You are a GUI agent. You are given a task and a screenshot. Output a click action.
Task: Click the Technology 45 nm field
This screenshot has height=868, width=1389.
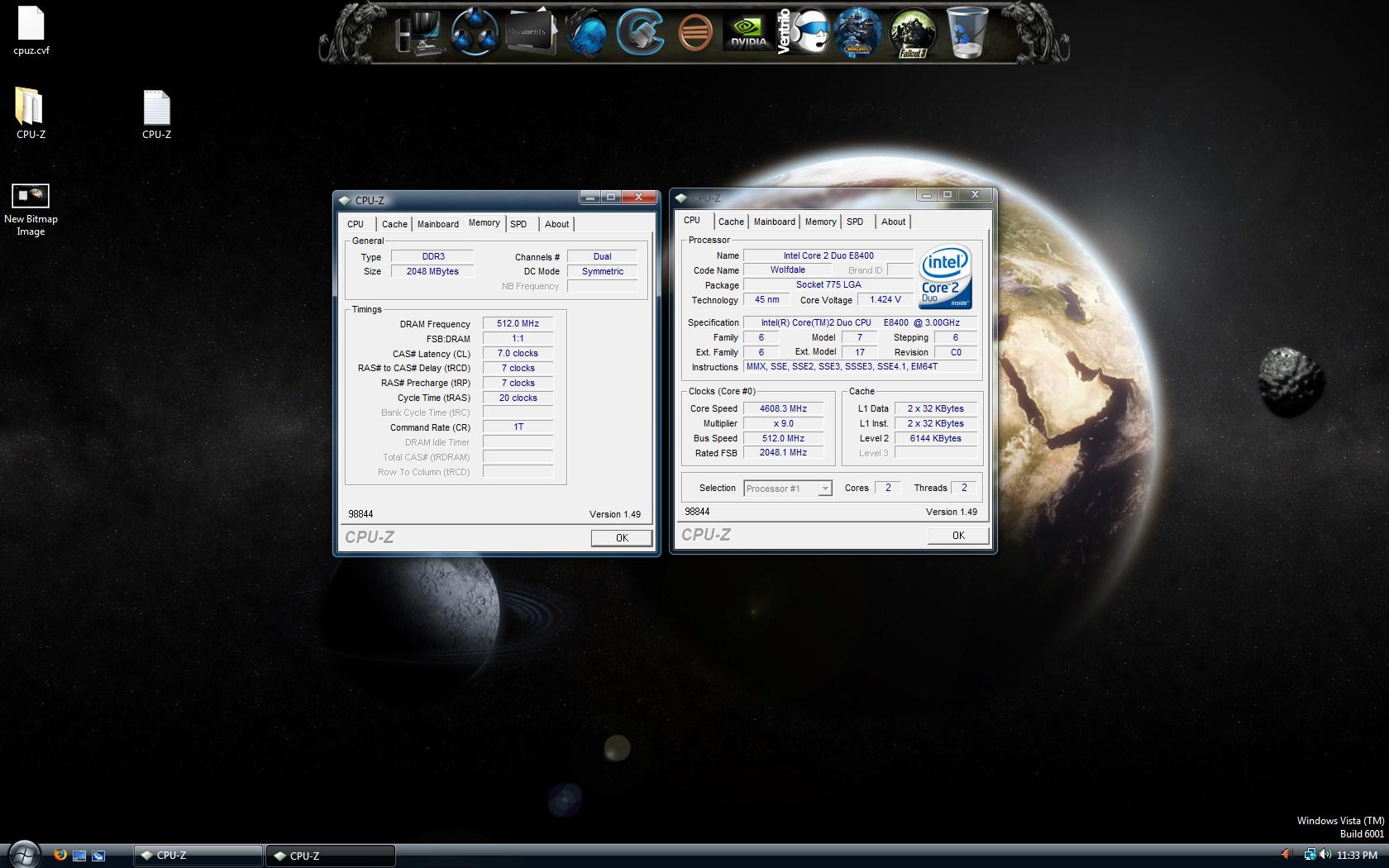(x=766, y=300)
